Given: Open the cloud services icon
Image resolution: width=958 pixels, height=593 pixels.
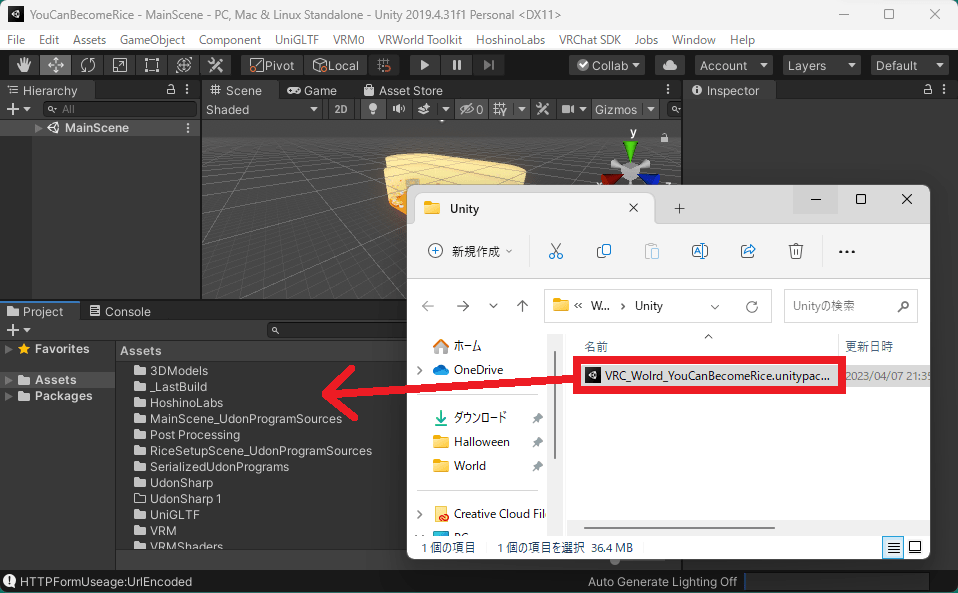Looking at the screenshot, I should coord(669,65).
